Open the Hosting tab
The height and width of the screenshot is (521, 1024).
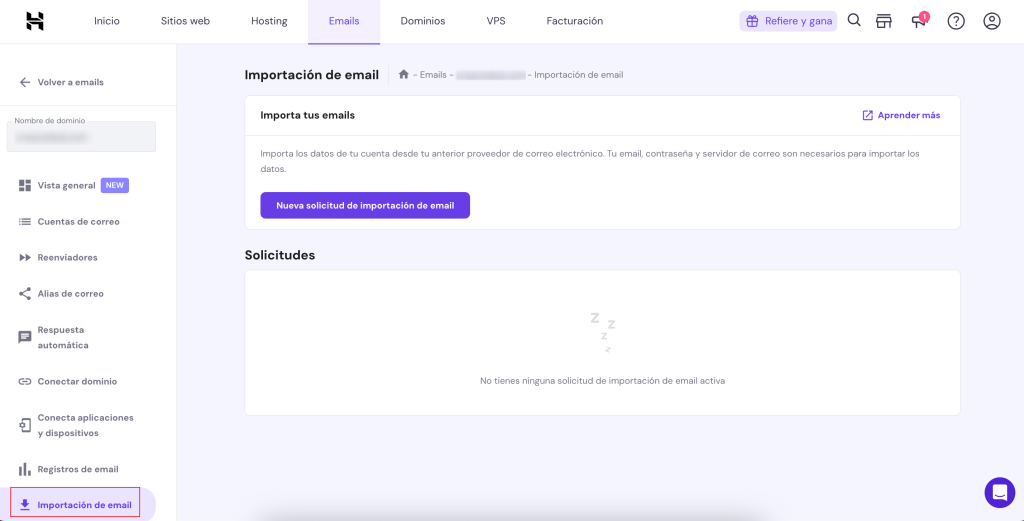269,21
